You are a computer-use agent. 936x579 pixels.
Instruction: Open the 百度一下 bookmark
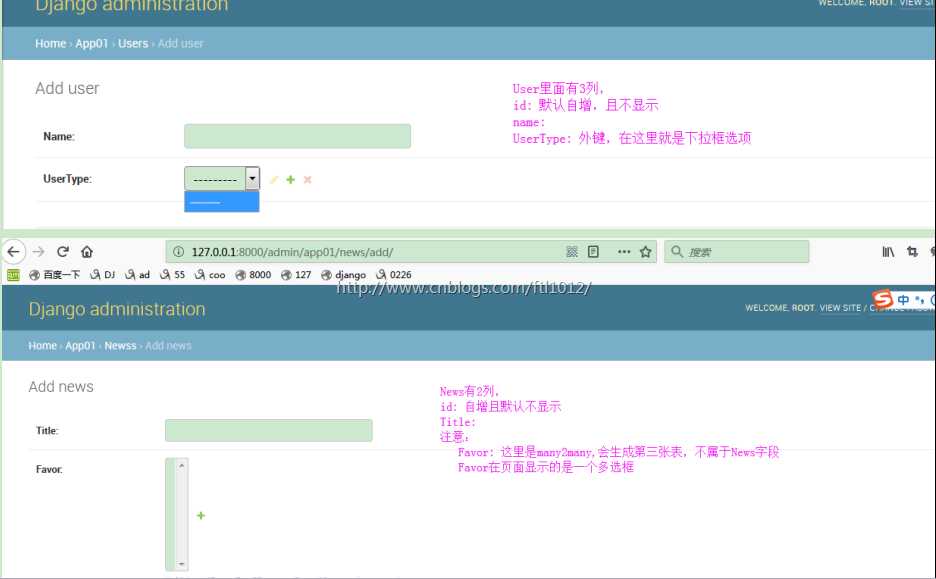click(55, 275)
